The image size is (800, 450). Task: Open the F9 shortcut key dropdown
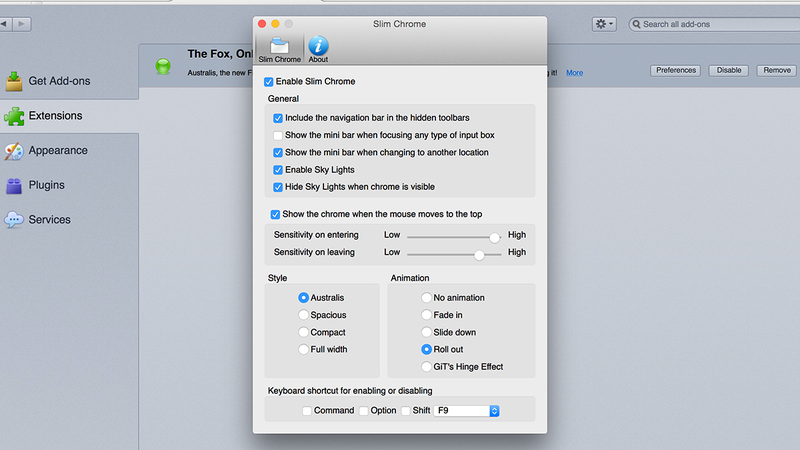pyautogui.click(x=466, y=411)
